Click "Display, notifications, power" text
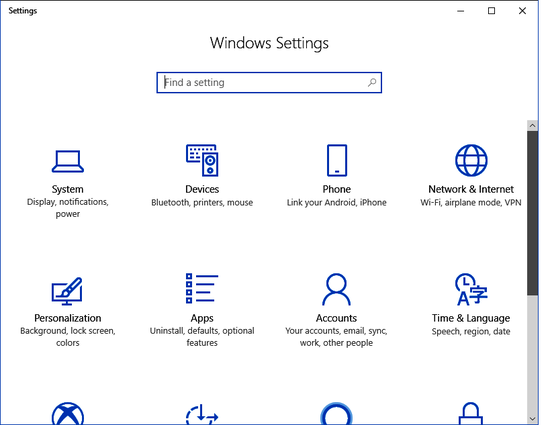The image size is (550, 425). pos(68,208)
